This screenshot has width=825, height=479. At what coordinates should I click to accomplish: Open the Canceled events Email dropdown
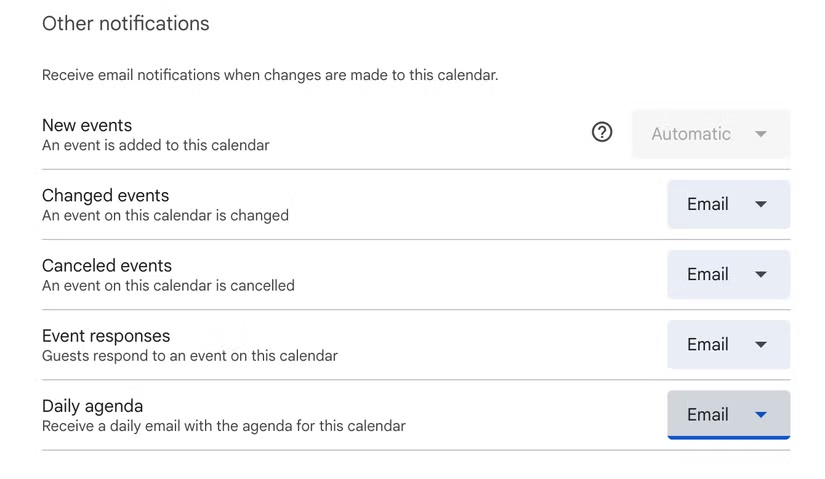point(728,274)
